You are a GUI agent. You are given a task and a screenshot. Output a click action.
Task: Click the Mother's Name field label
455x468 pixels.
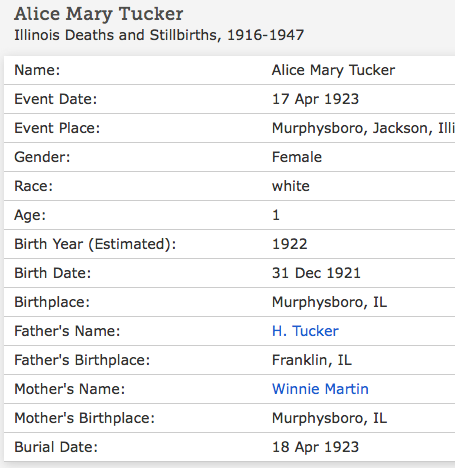[x=69, y=389]
